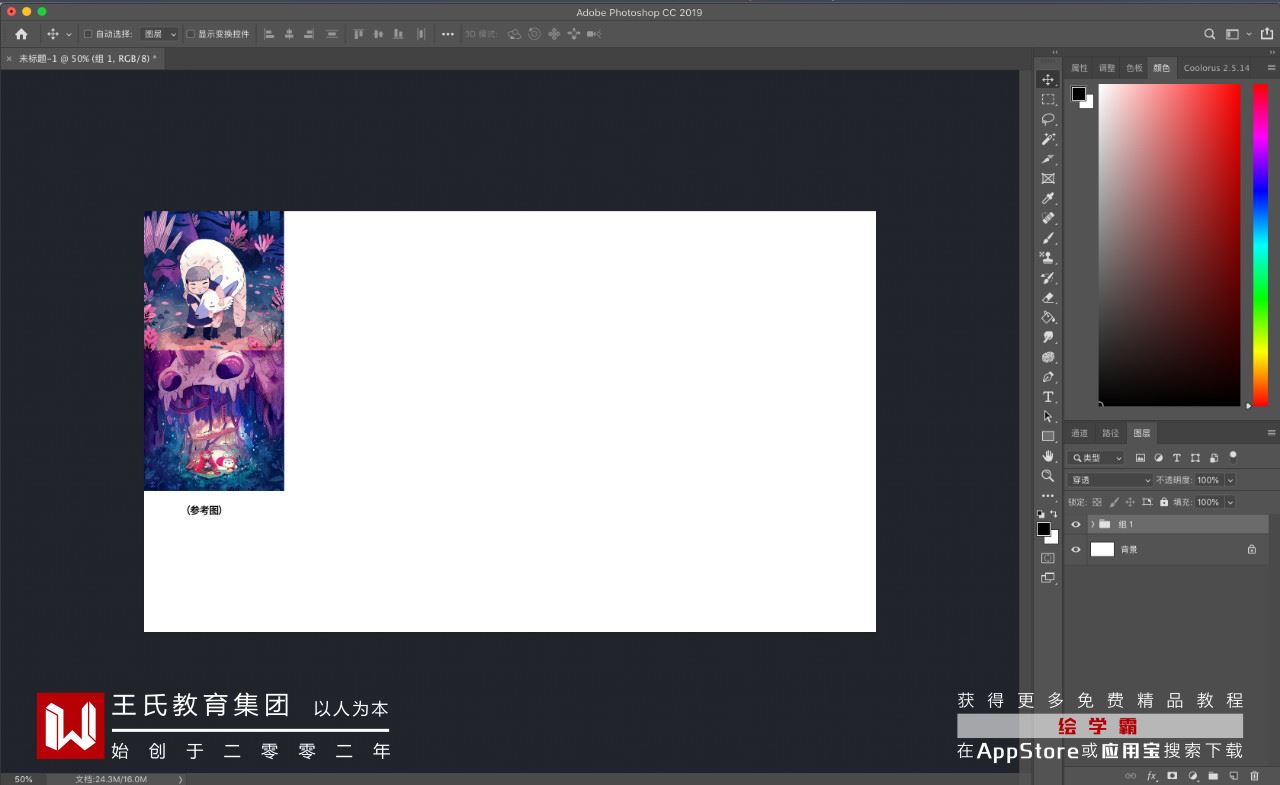This screenshot has width=1280, height=785.
Task: Toggle lock image pixels (brush icon)
Action: click(x=1114, y=502)
